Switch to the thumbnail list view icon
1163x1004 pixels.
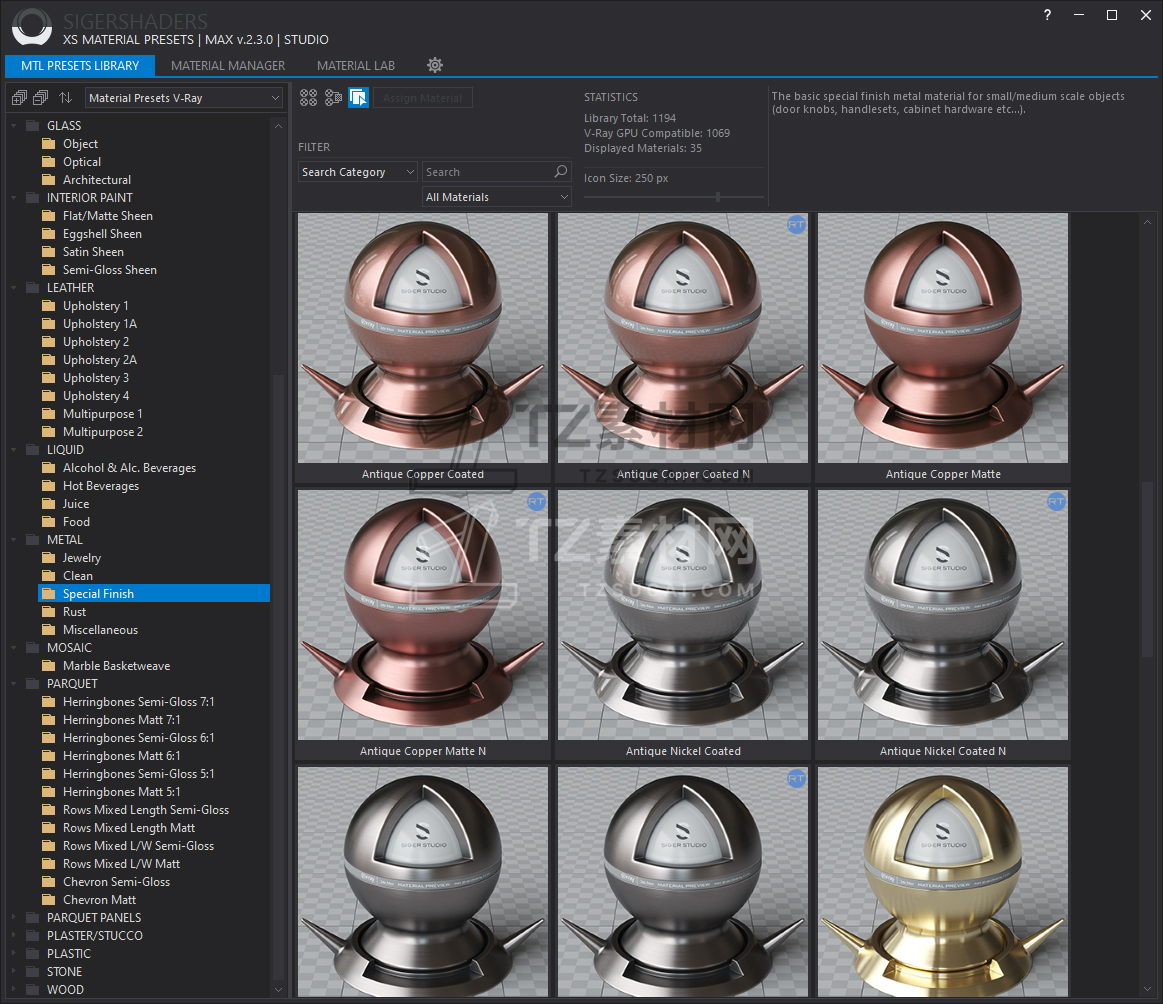(x=334, y=97)
